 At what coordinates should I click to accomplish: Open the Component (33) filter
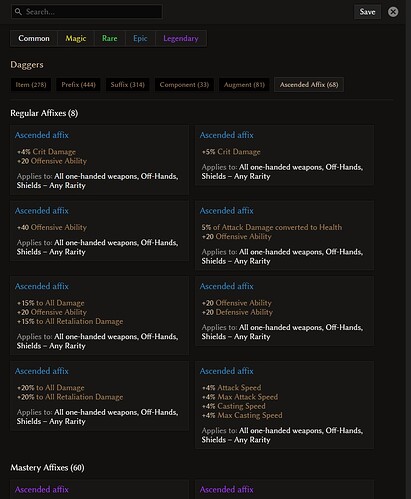pos(184,85)
